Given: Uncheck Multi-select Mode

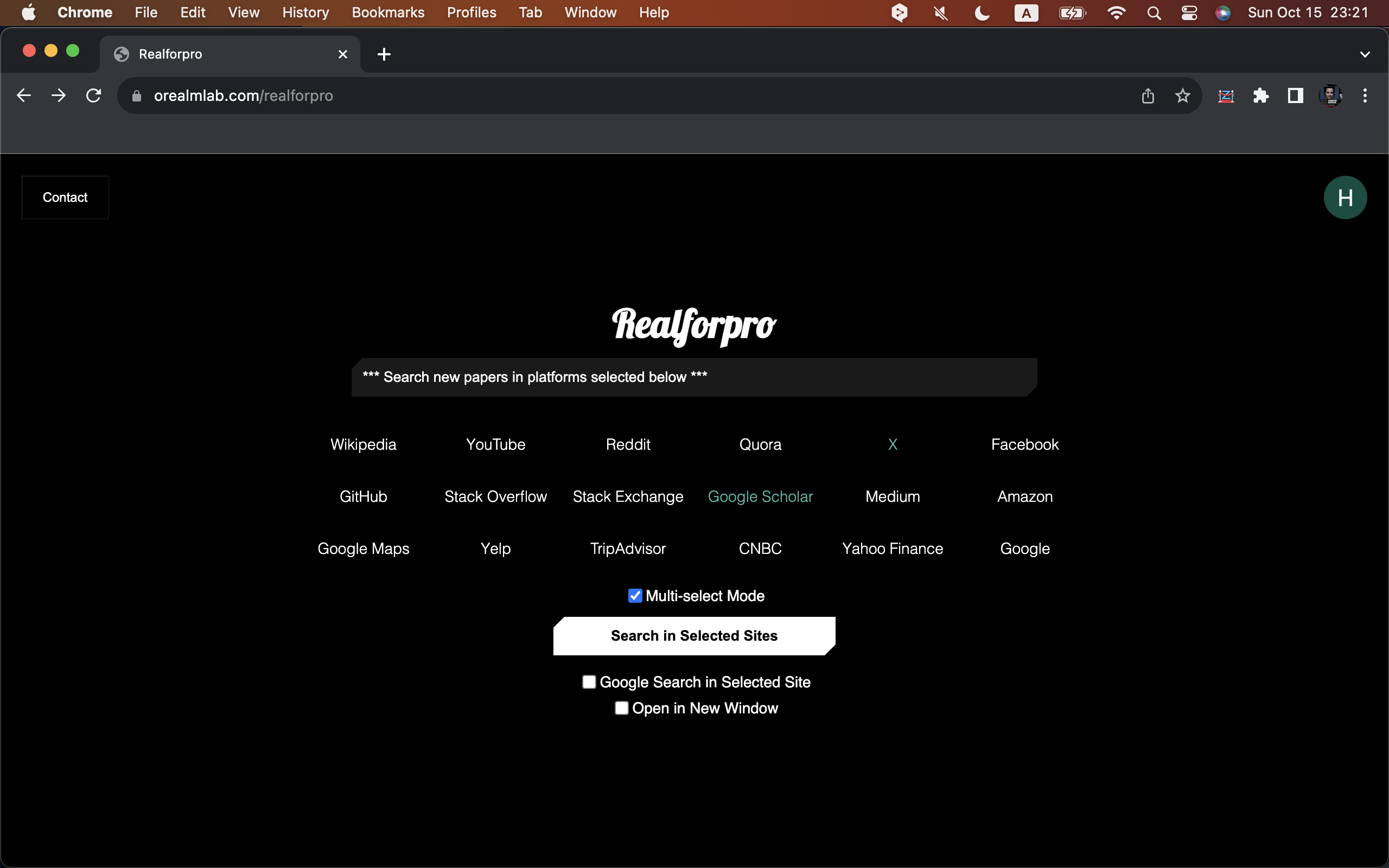Looking at the screenshot, I should coord(635,596).
